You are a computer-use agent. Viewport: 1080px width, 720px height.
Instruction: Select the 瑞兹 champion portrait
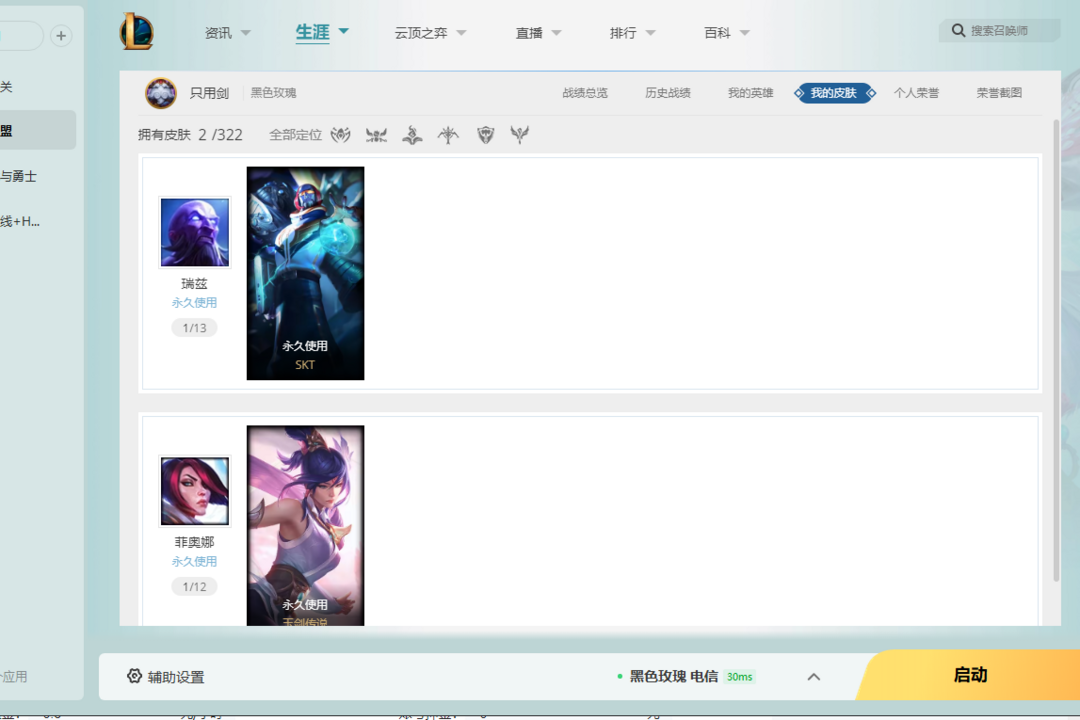coord(195,232)
